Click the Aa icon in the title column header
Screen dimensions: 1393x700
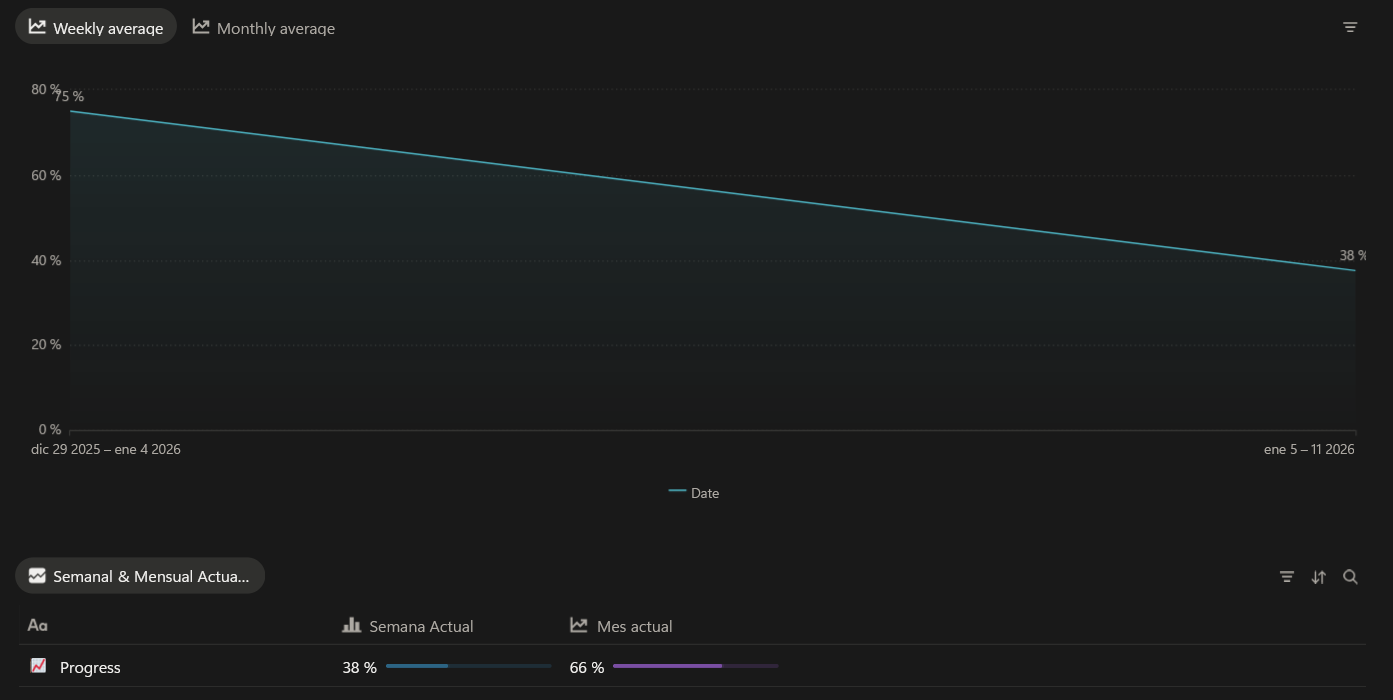[37, 625]
